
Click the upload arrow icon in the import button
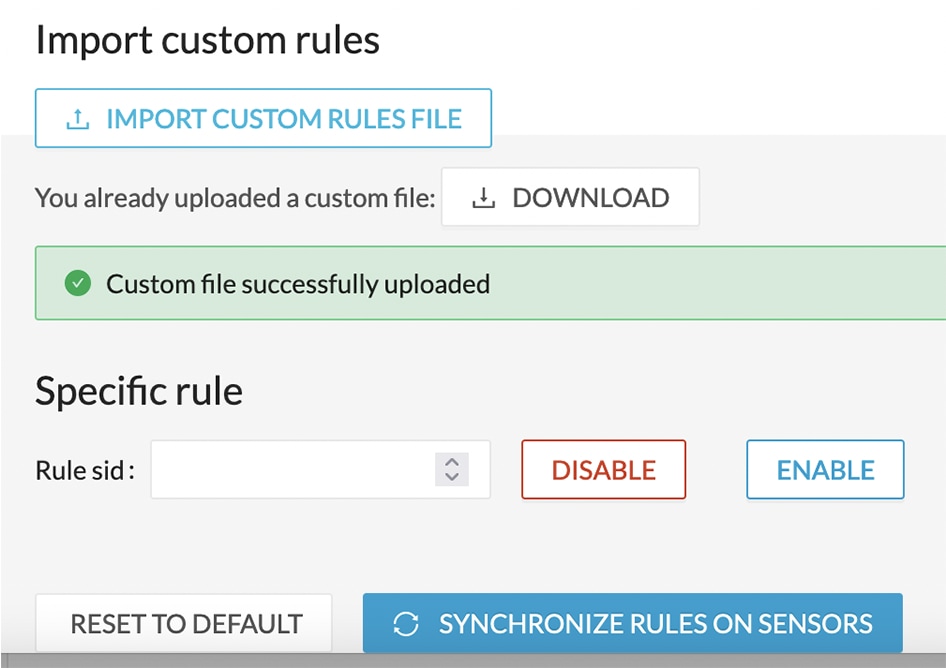coord(77,119)
